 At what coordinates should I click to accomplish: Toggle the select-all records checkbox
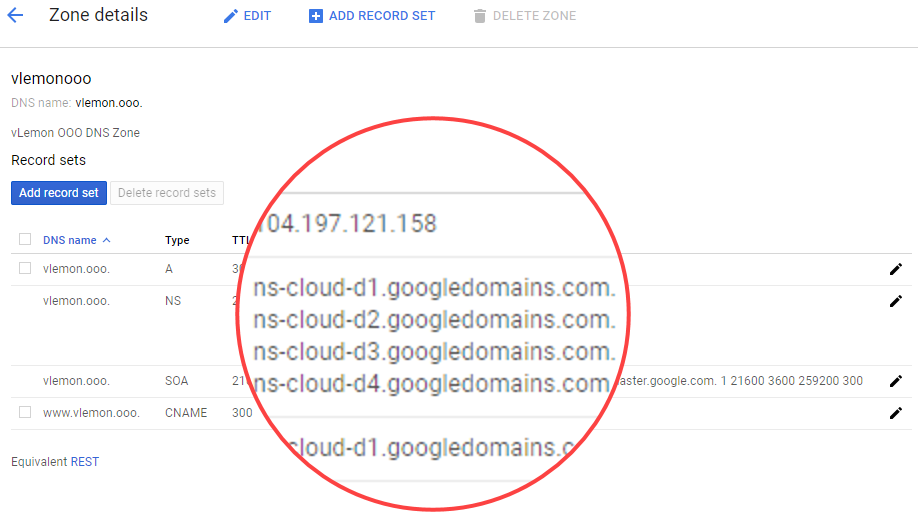(x=25, y=239)
